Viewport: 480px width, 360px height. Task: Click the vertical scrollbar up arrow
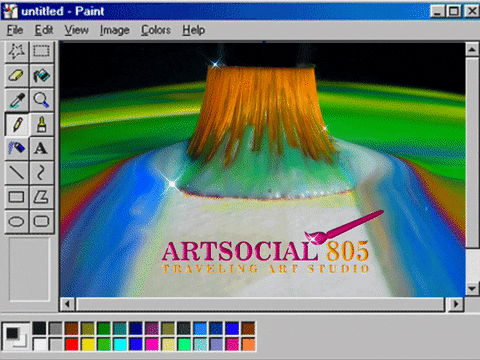point(472,50)
